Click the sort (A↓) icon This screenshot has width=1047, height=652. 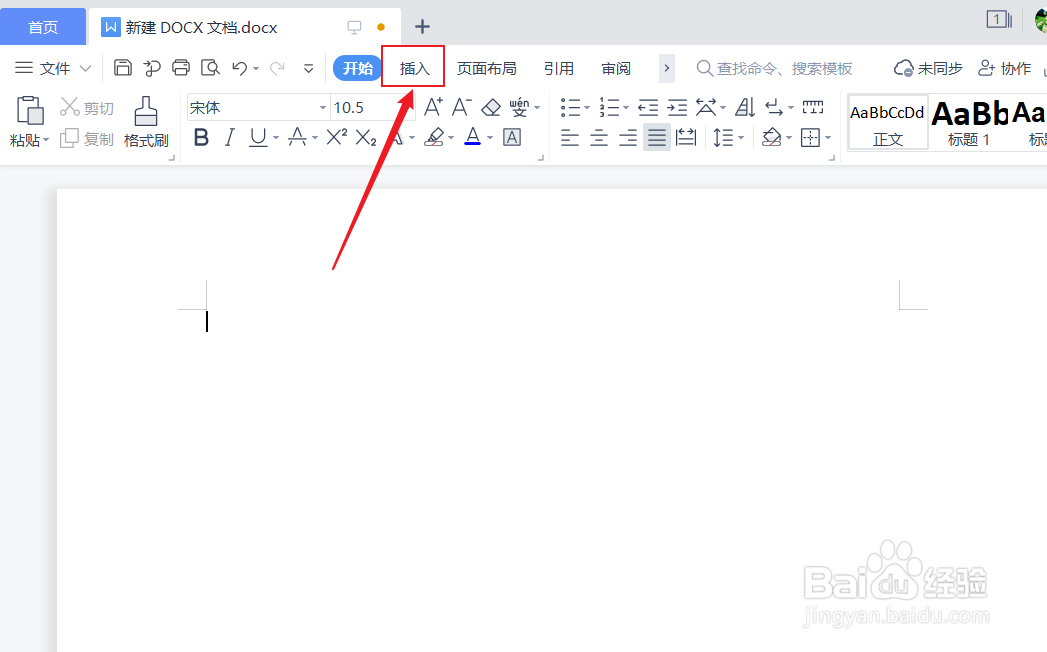pyautogui.click(x=745, y=107)
